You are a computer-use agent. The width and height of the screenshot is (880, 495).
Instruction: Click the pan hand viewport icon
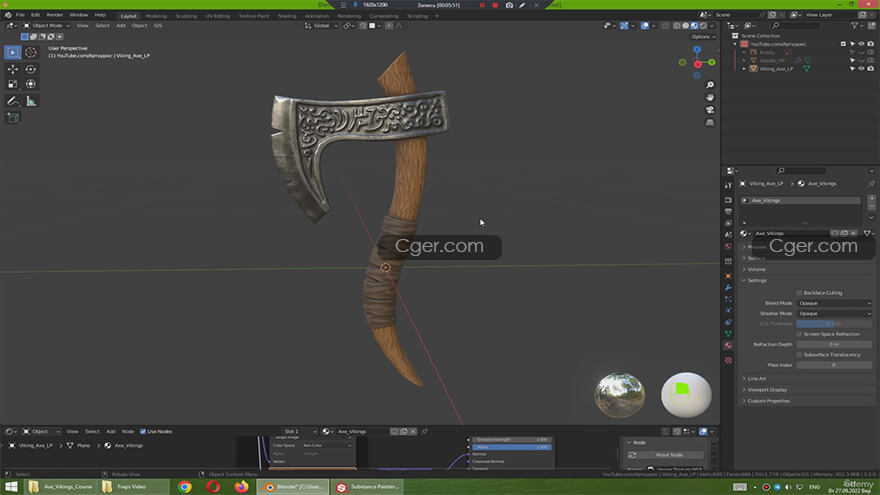[x=709, y=96]
